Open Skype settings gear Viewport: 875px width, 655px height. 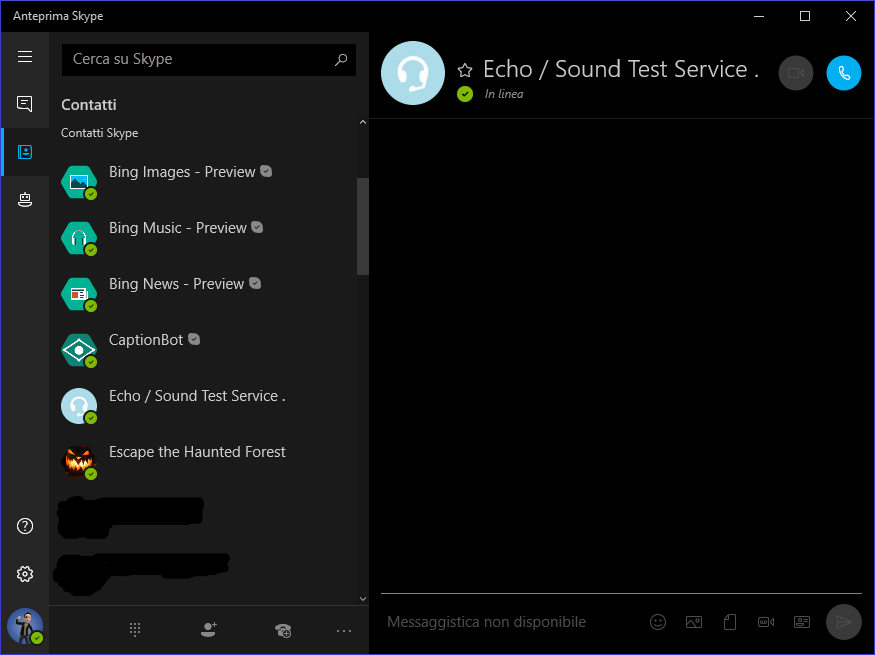(25, 574)
